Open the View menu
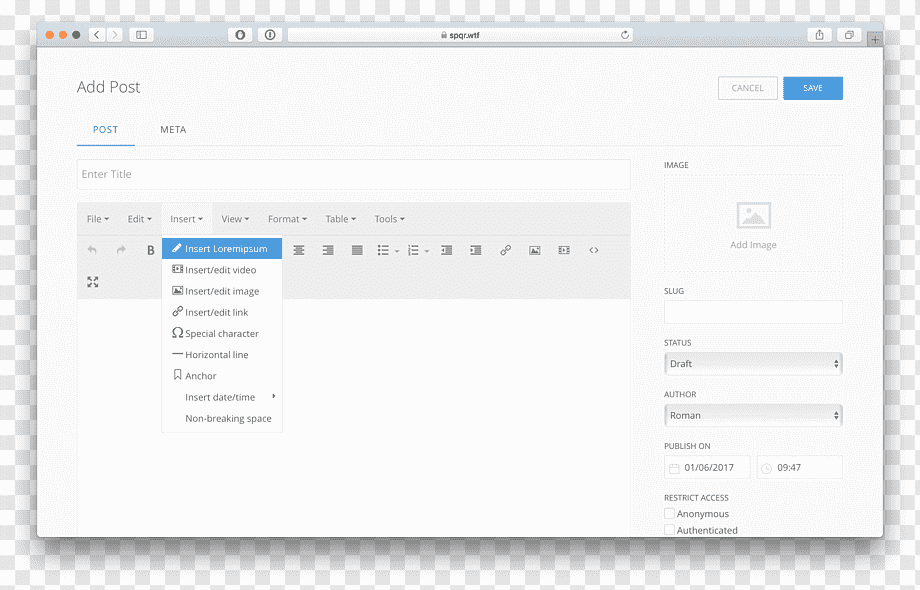The height and width of the screenshot is (590, 920). (235, 219)
